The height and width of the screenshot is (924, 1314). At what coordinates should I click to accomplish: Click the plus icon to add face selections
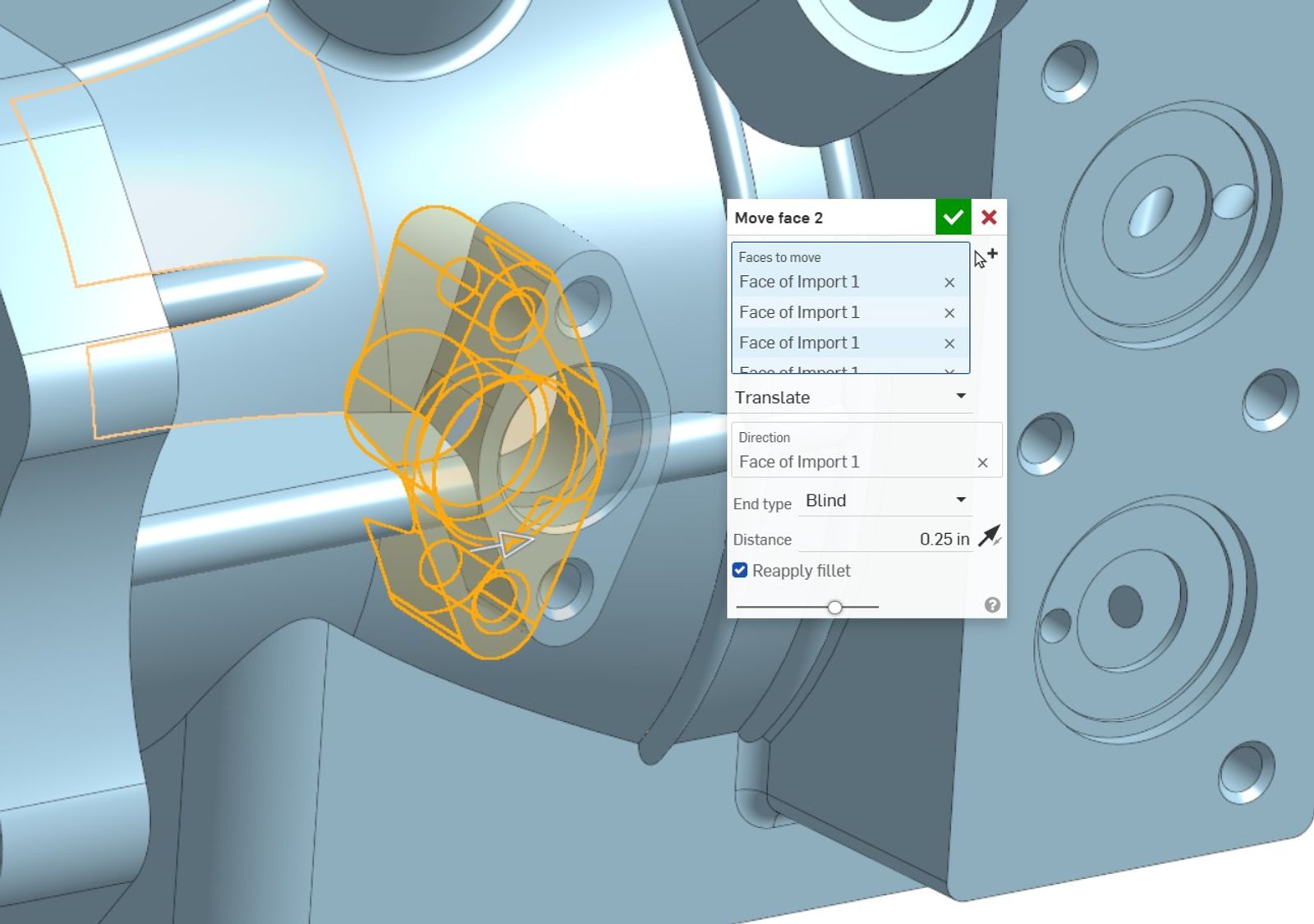(x=994, y=254)
